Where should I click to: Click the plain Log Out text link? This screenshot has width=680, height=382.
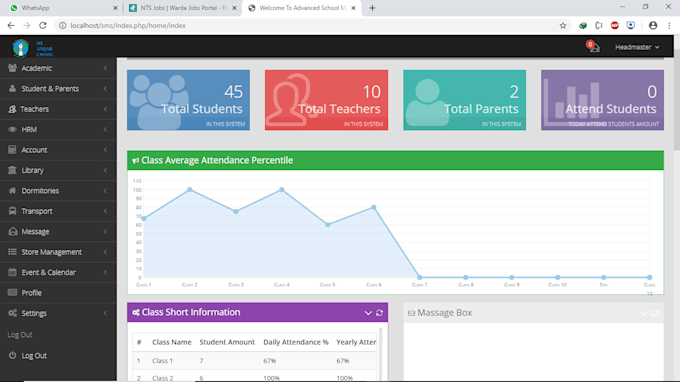20,335
